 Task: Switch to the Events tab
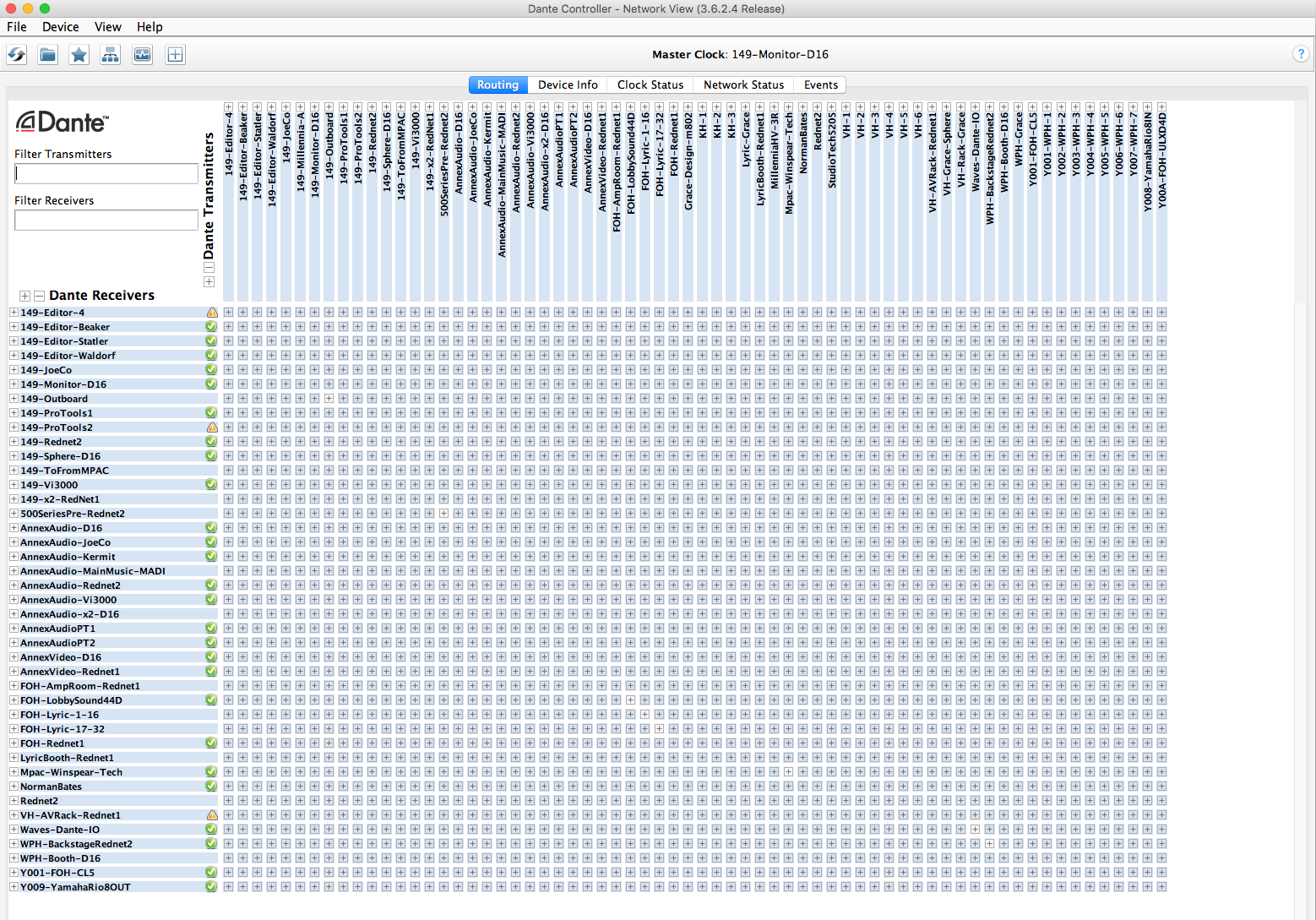click(821, 85)
